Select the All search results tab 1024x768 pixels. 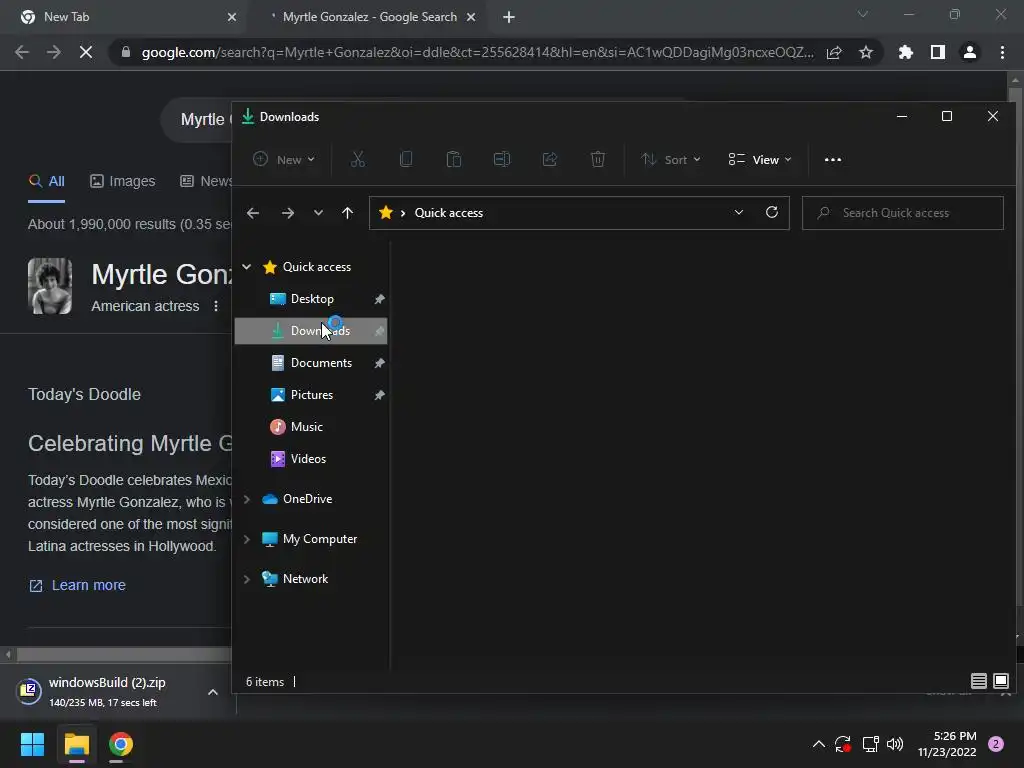46,181
